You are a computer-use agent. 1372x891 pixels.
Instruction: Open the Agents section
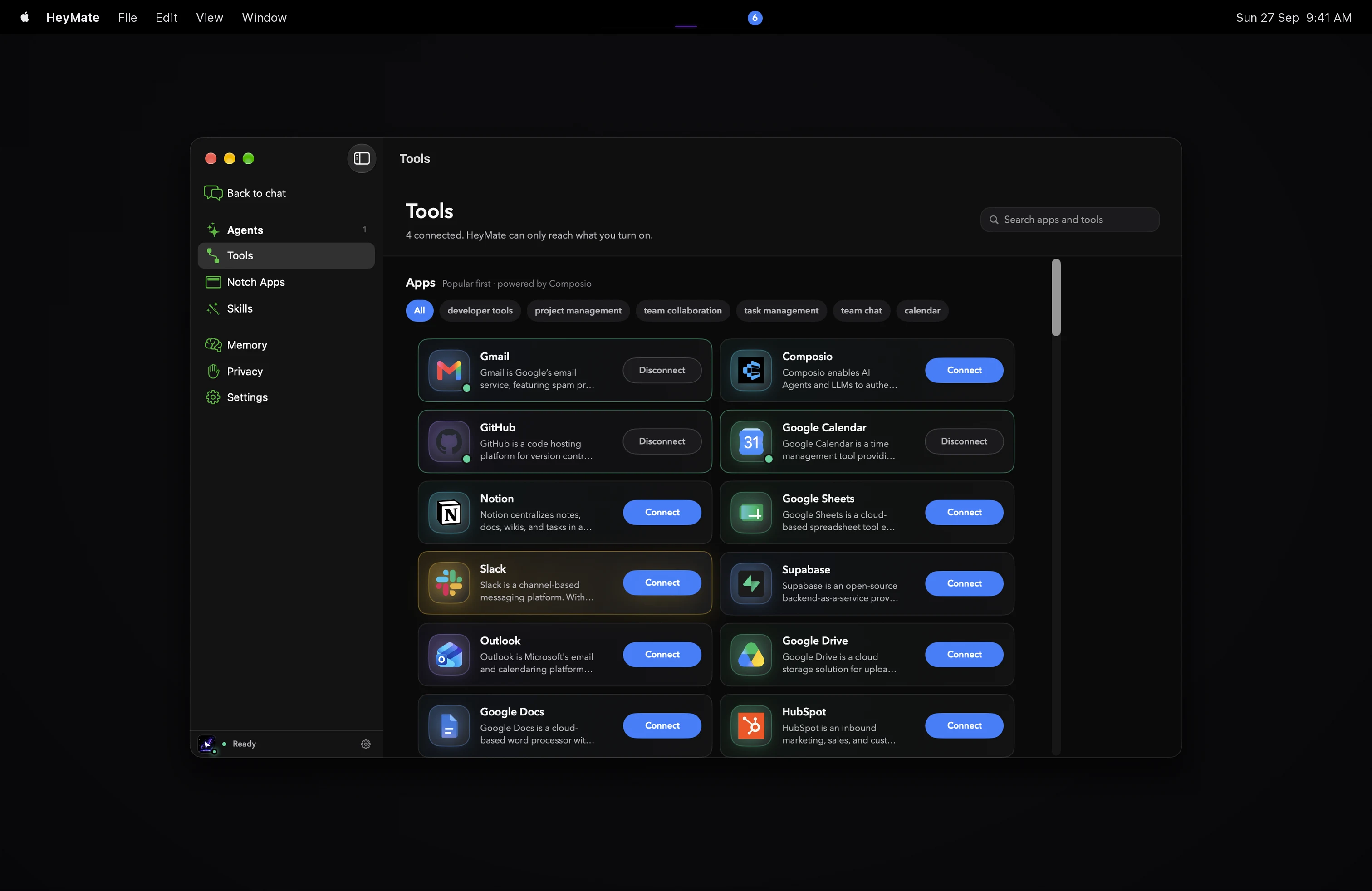coord(286,230)
